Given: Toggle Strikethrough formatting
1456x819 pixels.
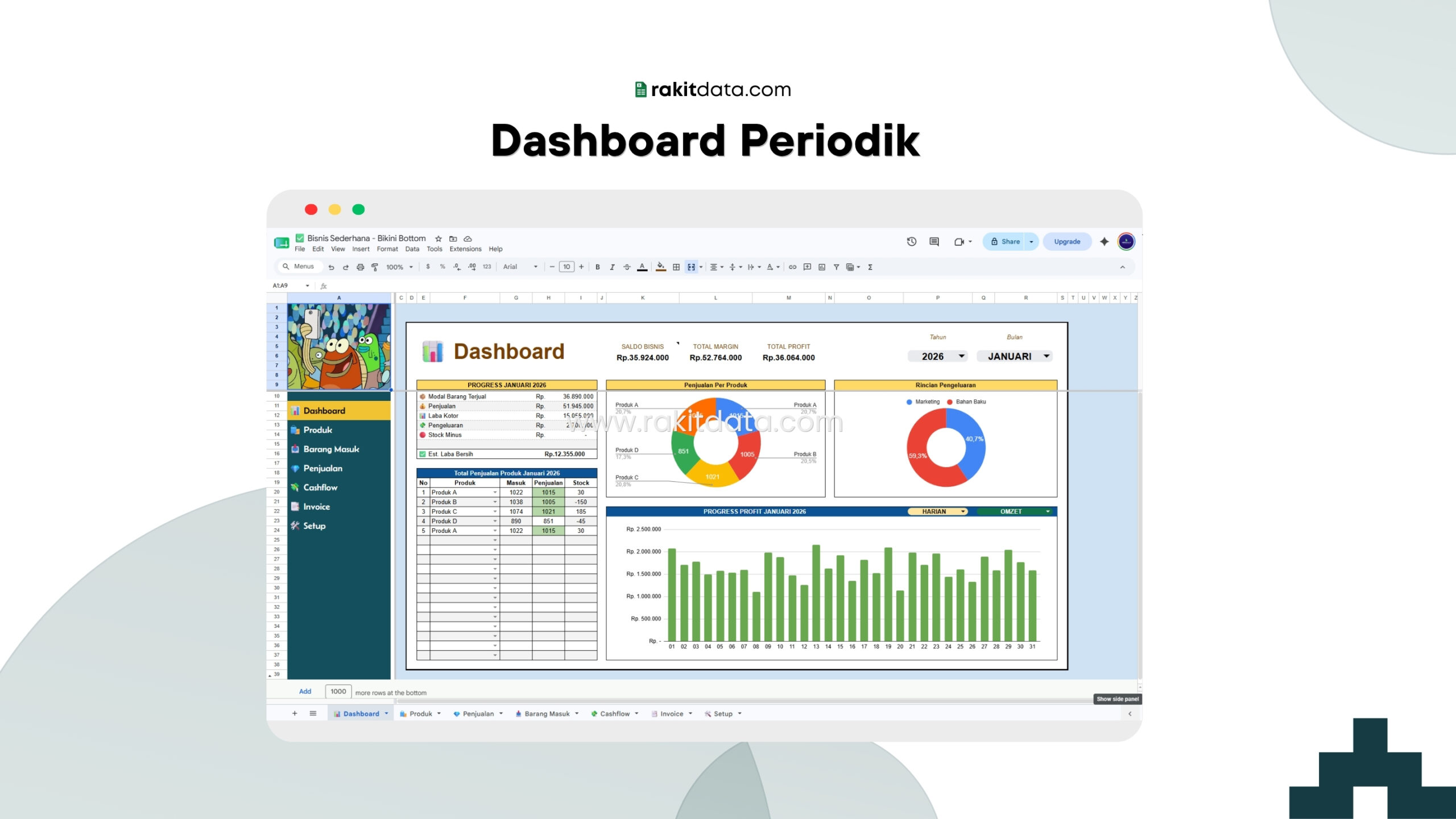Looking at the screenshot, I should (x=627, y=267).
